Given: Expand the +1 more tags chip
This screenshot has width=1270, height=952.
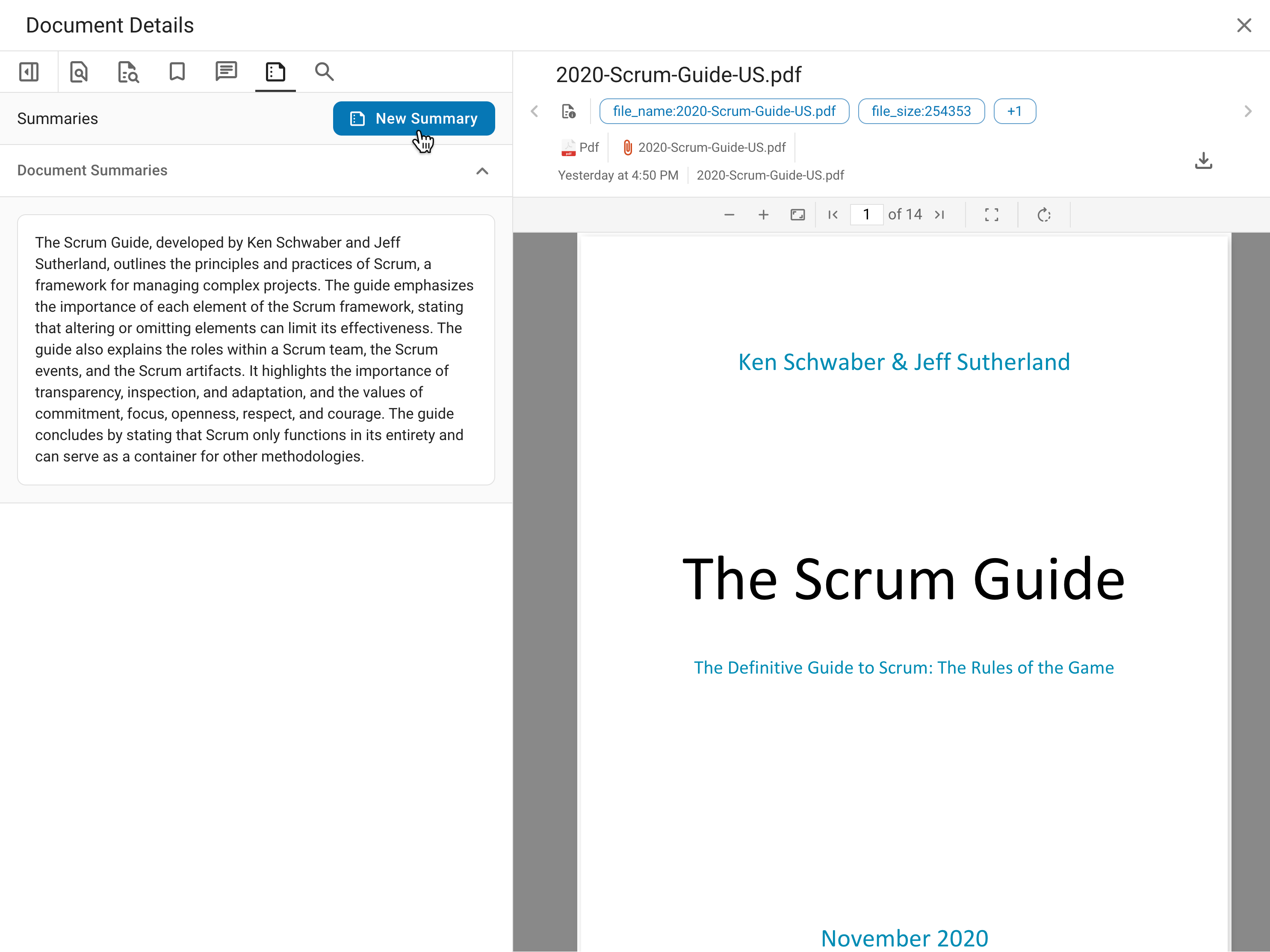Looking at the screenshot, I should tap(1015, 111).
